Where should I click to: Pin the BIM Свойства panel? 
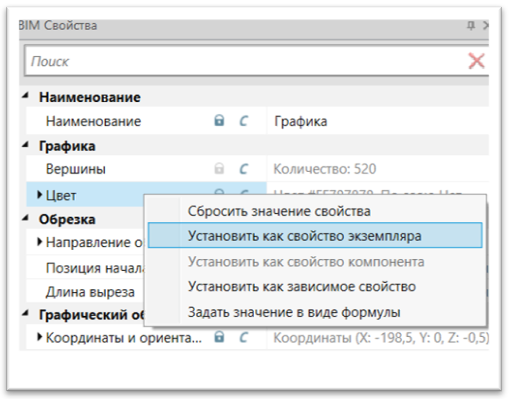(x=471, y=25)
